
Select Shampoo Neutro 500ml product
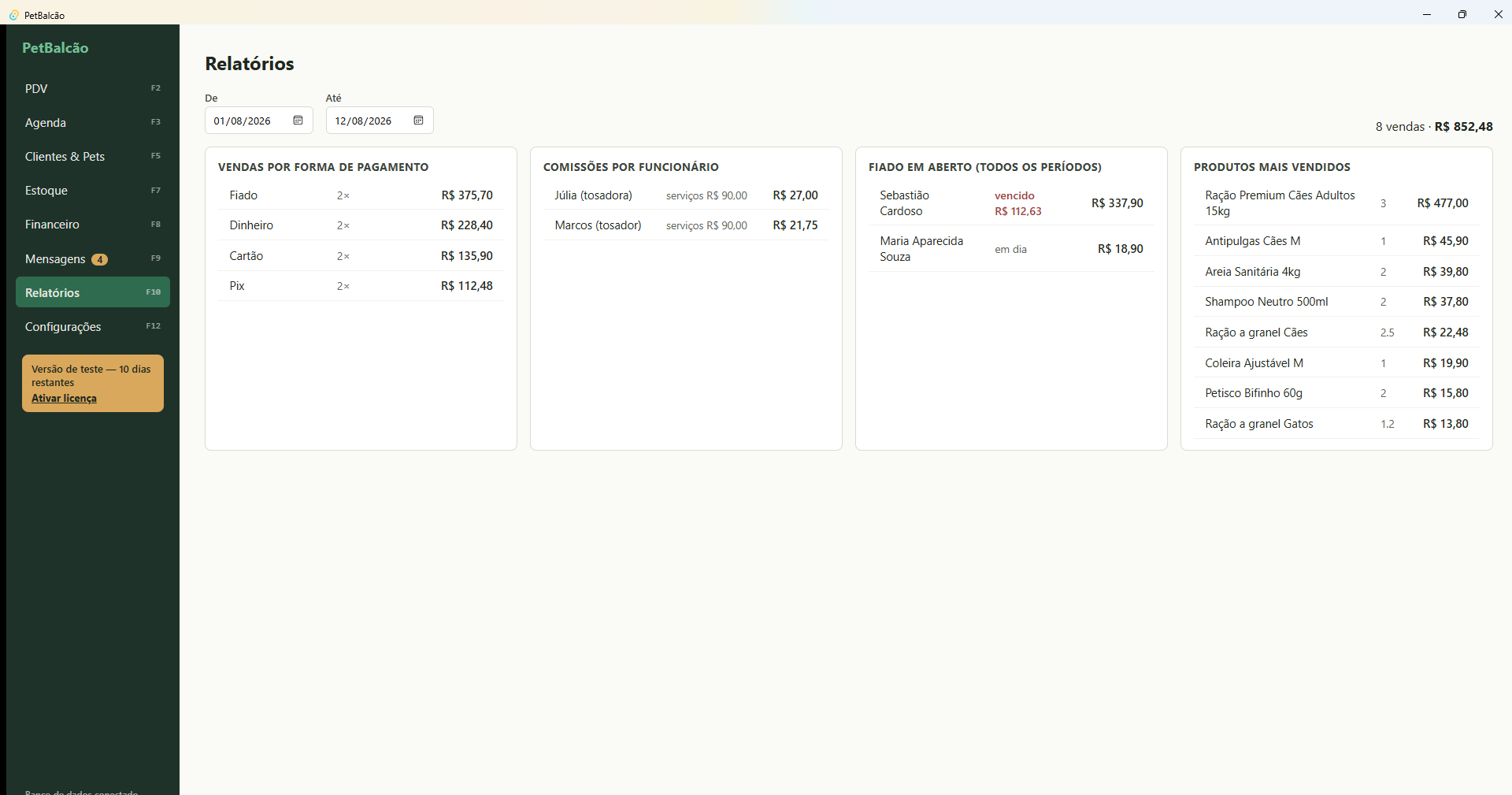[x=1336, y=302]
